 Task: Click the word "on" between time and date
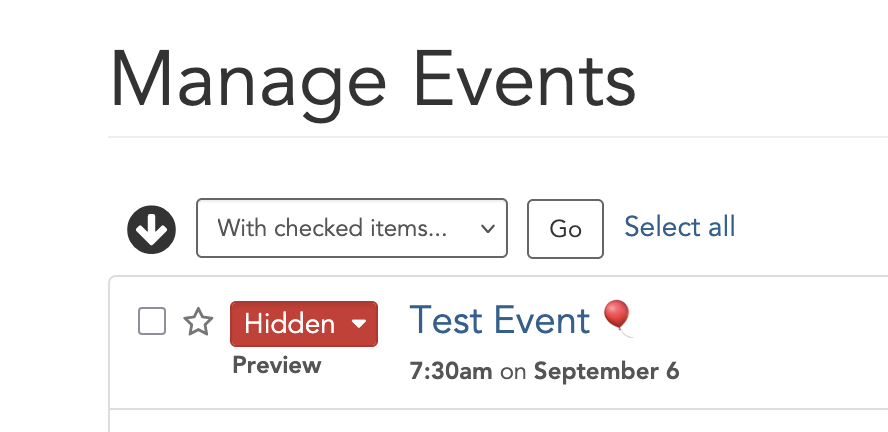point(513,372)
